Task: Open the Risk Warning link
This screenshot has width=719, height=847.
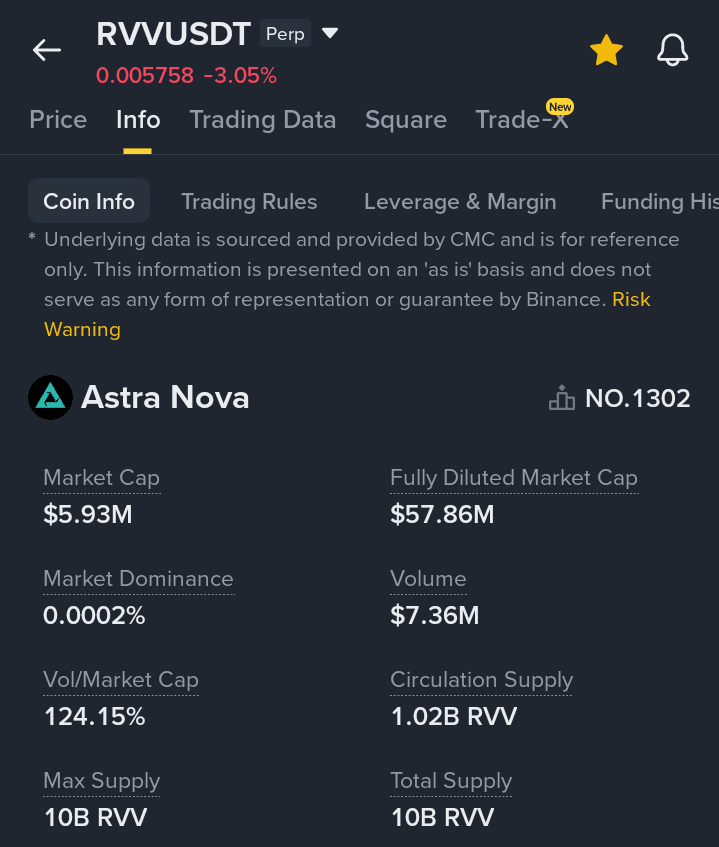Action: [x=347, y=314]
